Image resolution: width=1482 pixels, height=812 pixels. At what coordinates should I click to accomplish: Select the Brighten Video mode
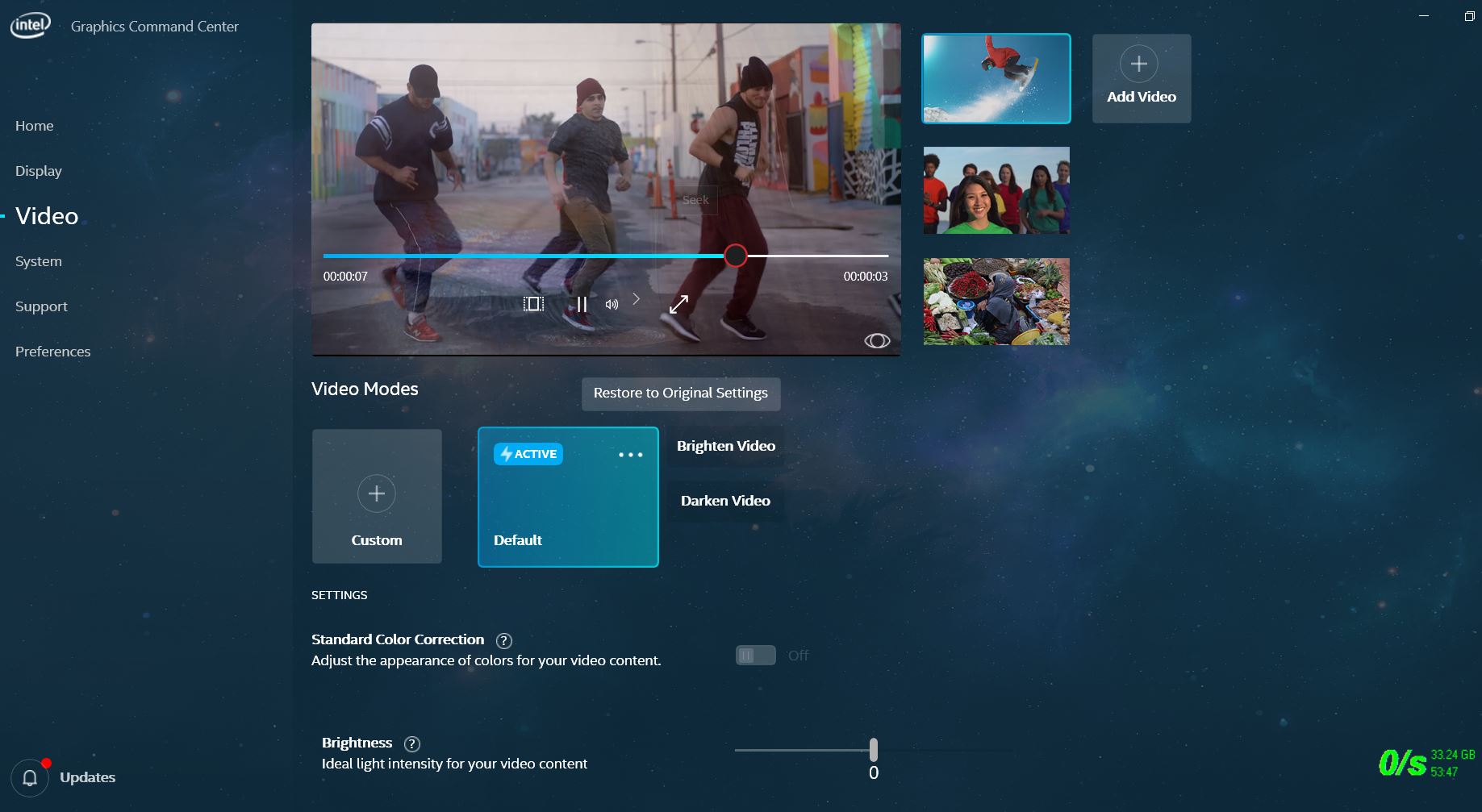(725, 446)
